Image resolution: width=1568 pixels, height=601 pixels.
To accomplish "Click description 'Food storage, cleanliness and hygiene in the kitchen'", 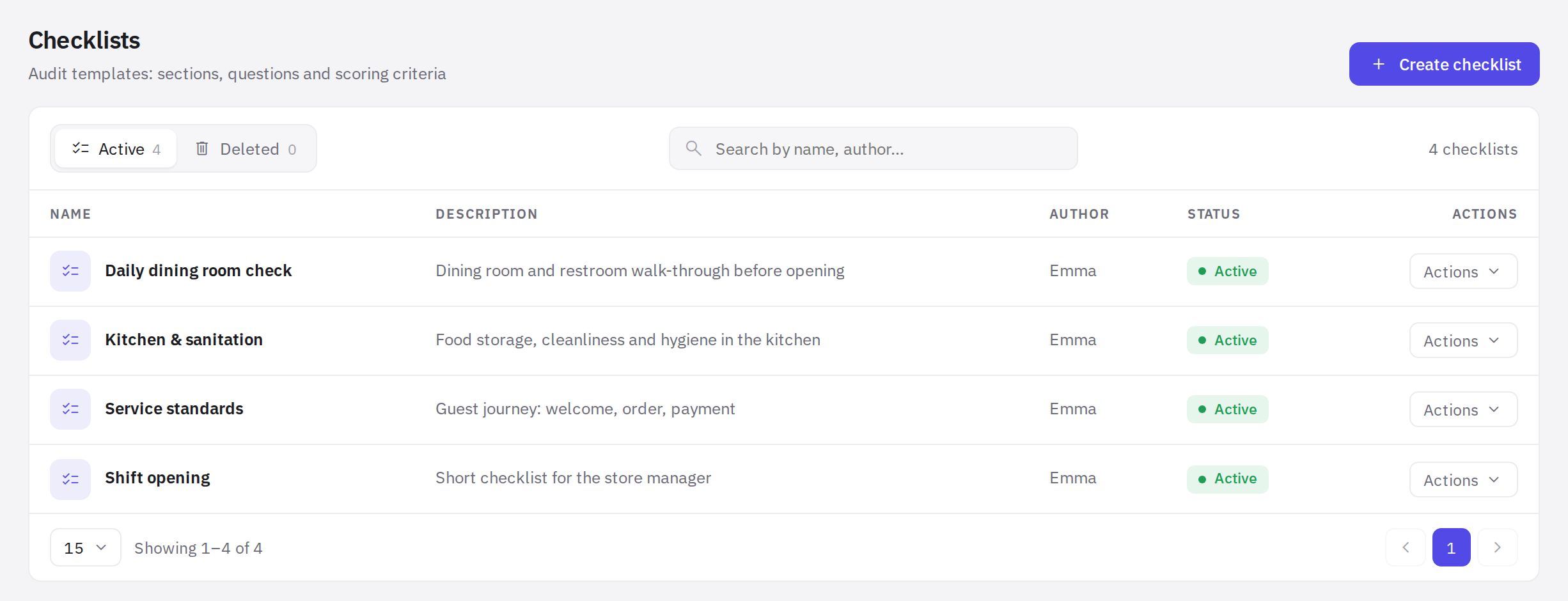I will [628, 340].
